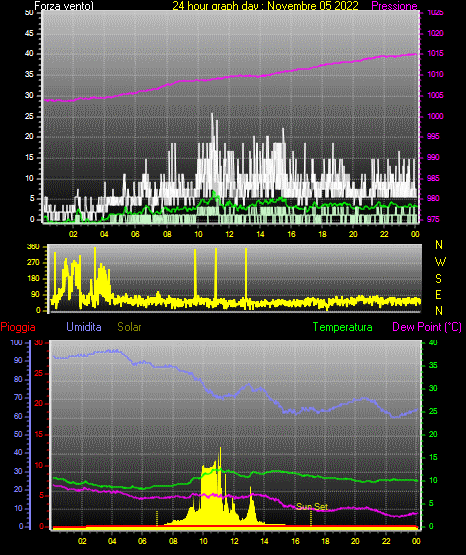This screenshot has height=555, width=466.
Task: Click the 25 rain scale value
Action: coord(39,373)
